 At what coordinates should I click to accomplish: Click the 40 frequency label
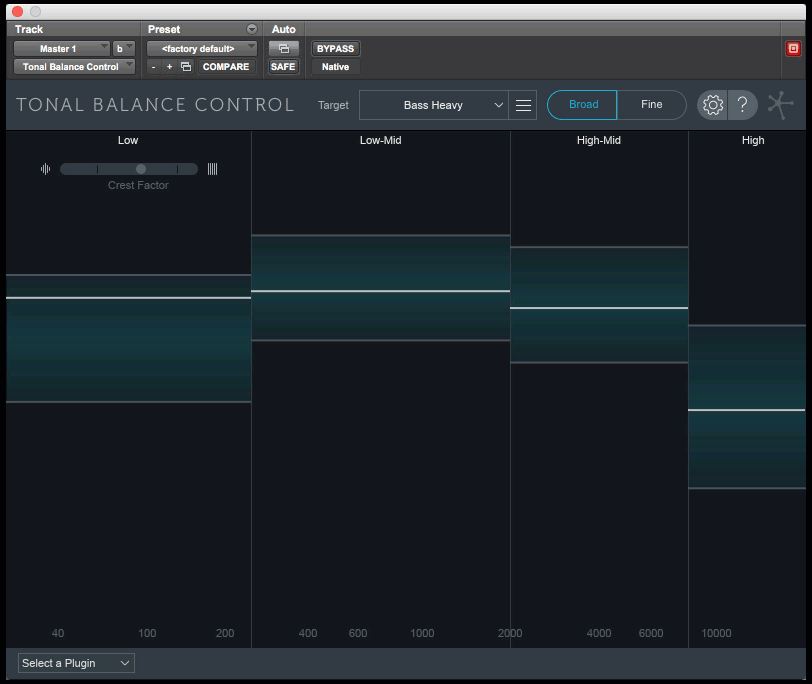point(58,633)
